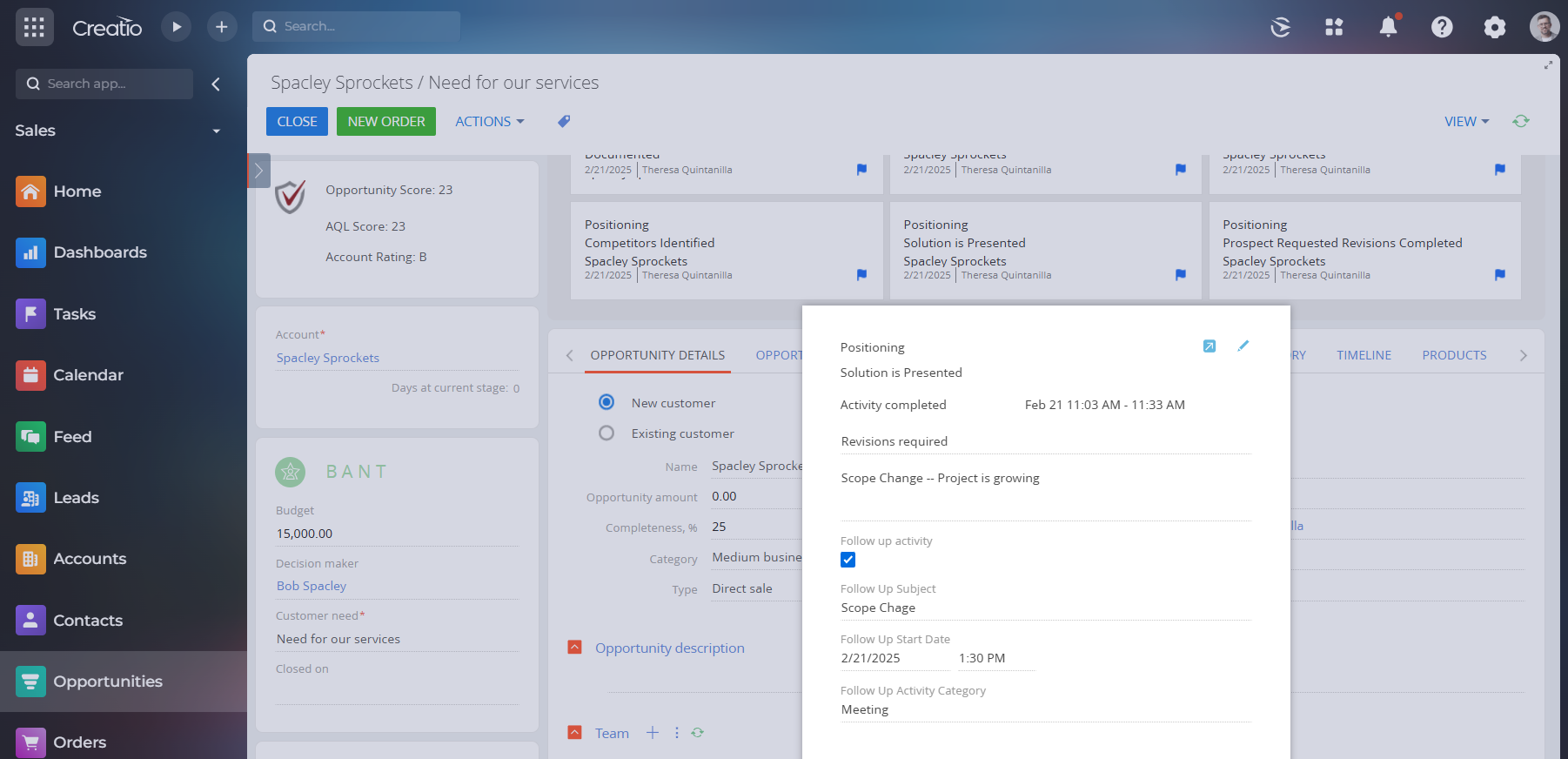1568x759 pixels.
Task: Refresh the opportunity page
Action: pos(1520,121)
